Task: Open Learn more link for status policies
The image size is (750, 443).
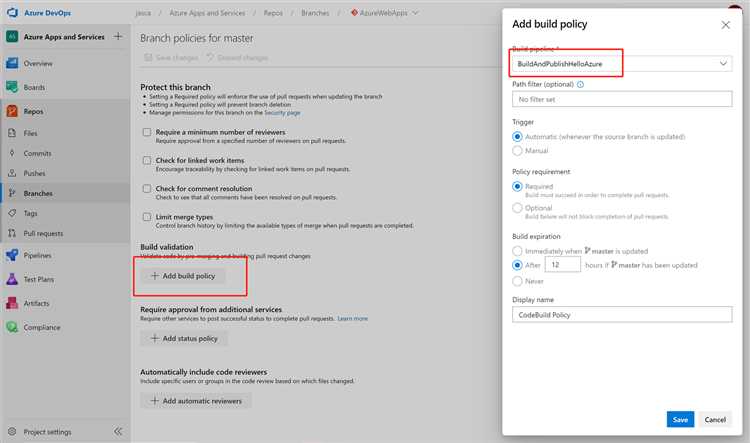Action: [x=353, y=319]
